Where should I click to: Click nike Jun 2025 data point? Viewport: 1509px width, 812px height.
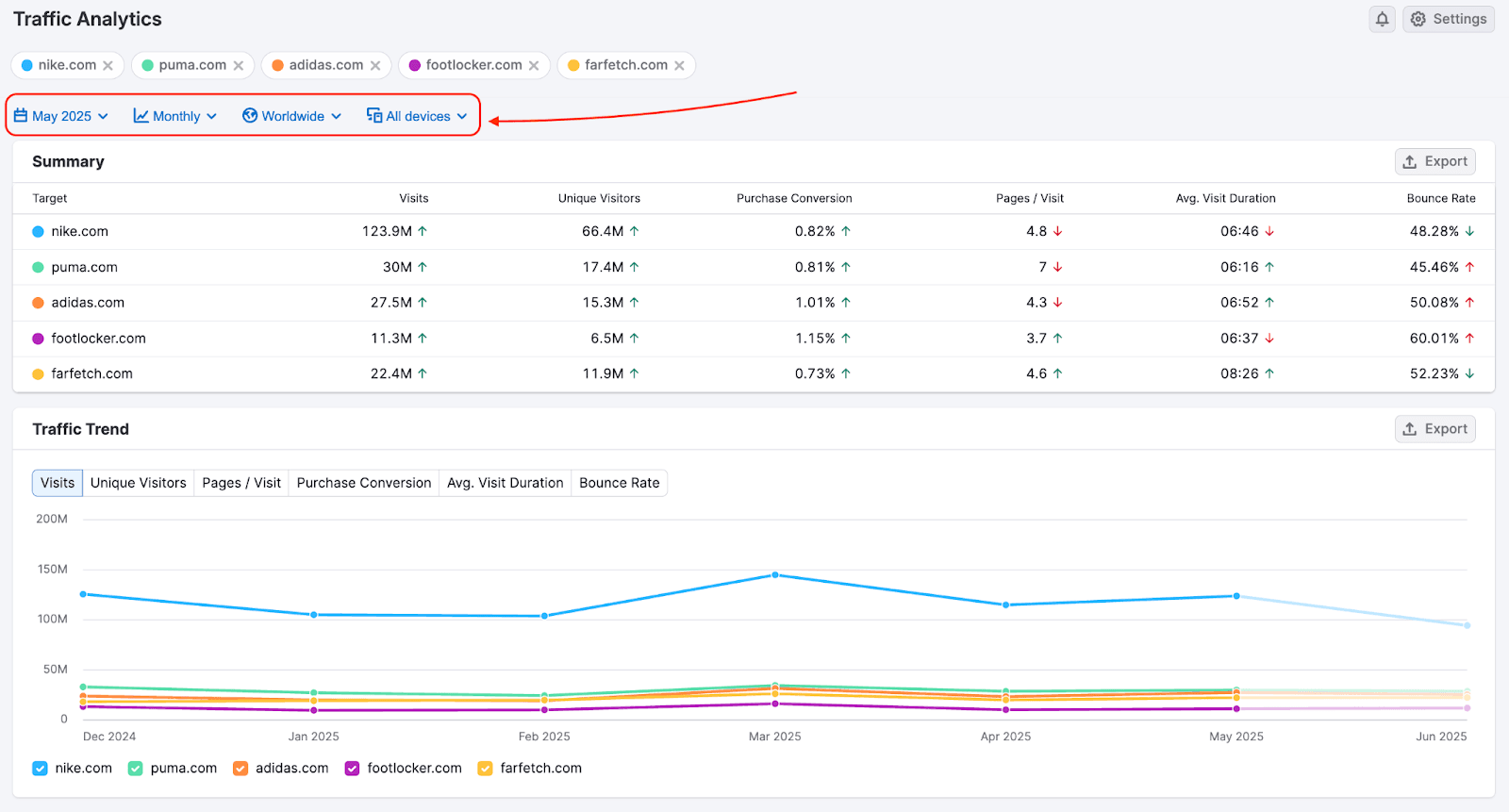(1467, 625)
